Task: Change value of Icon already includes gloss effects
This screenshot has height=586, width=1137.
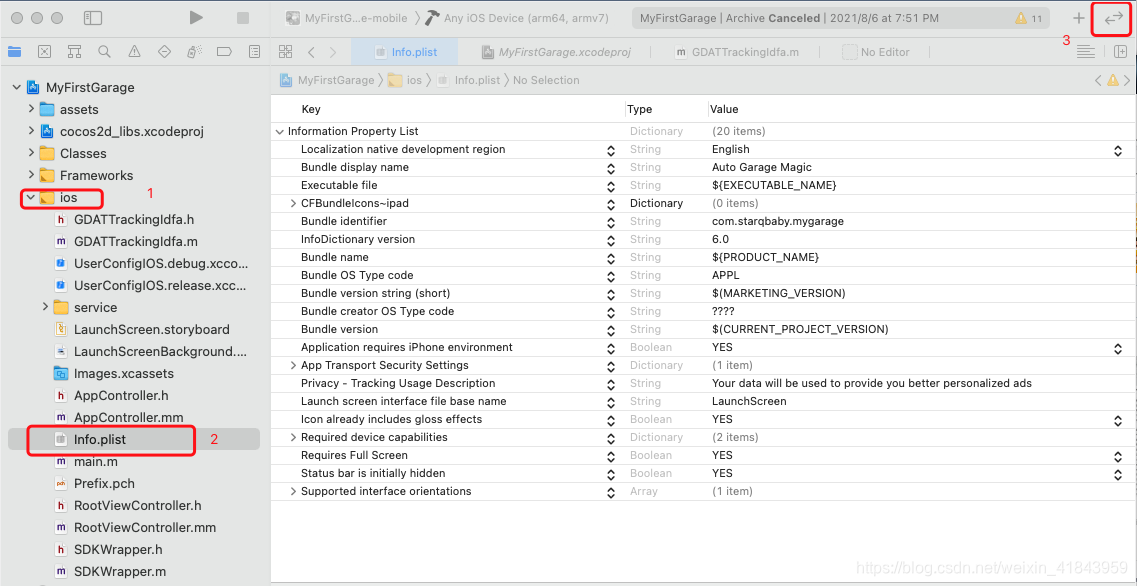Action: coord(1117,419)
